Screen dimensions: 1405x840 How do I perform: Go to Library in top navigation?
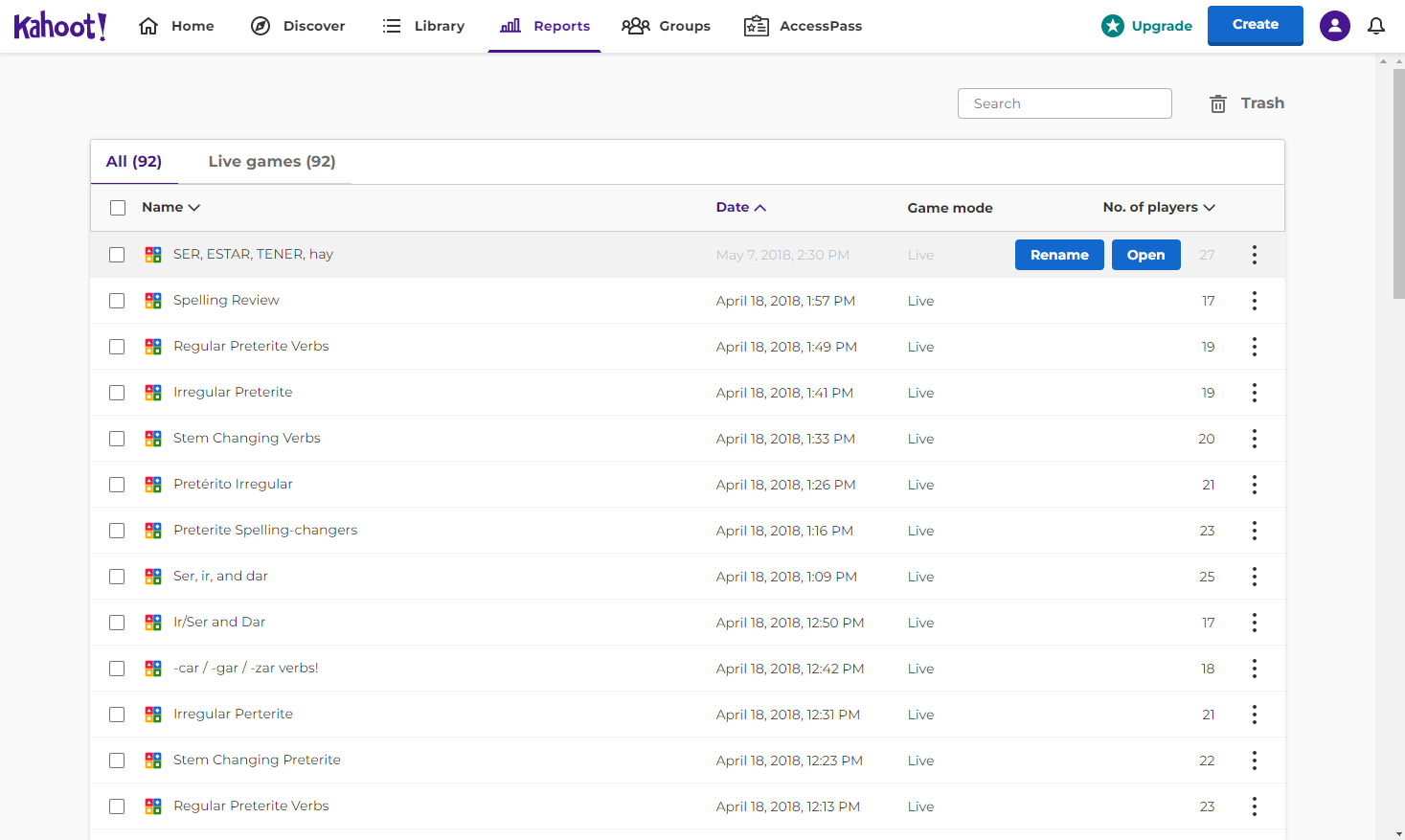pyautogui.click(x=423, y=26)
